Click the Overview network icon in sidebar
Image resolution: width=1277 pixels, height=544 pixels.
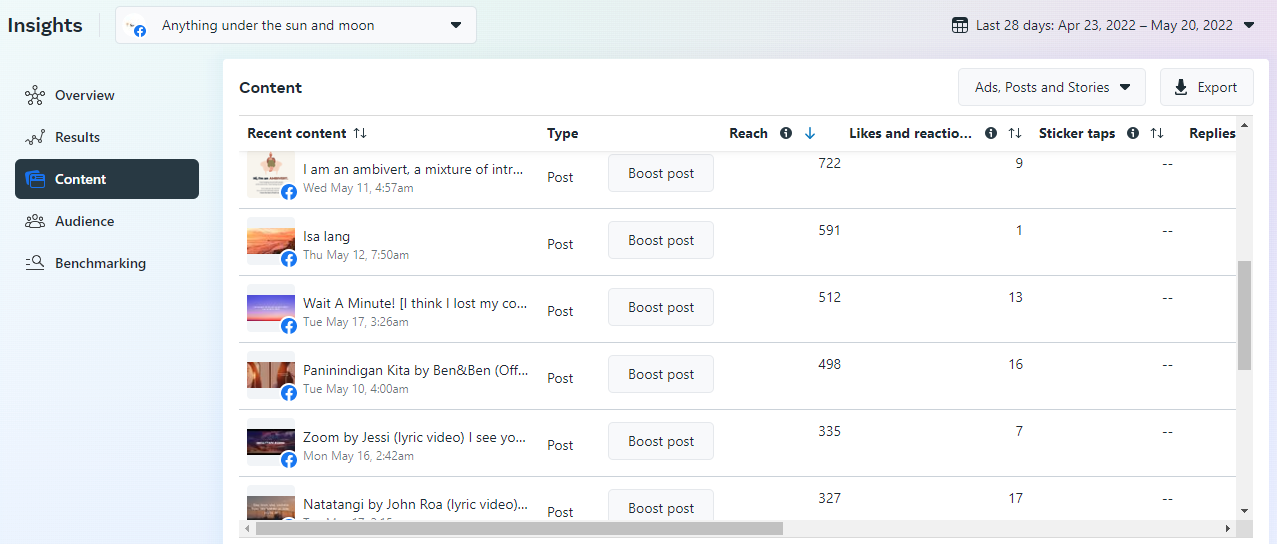coord(36,96)
